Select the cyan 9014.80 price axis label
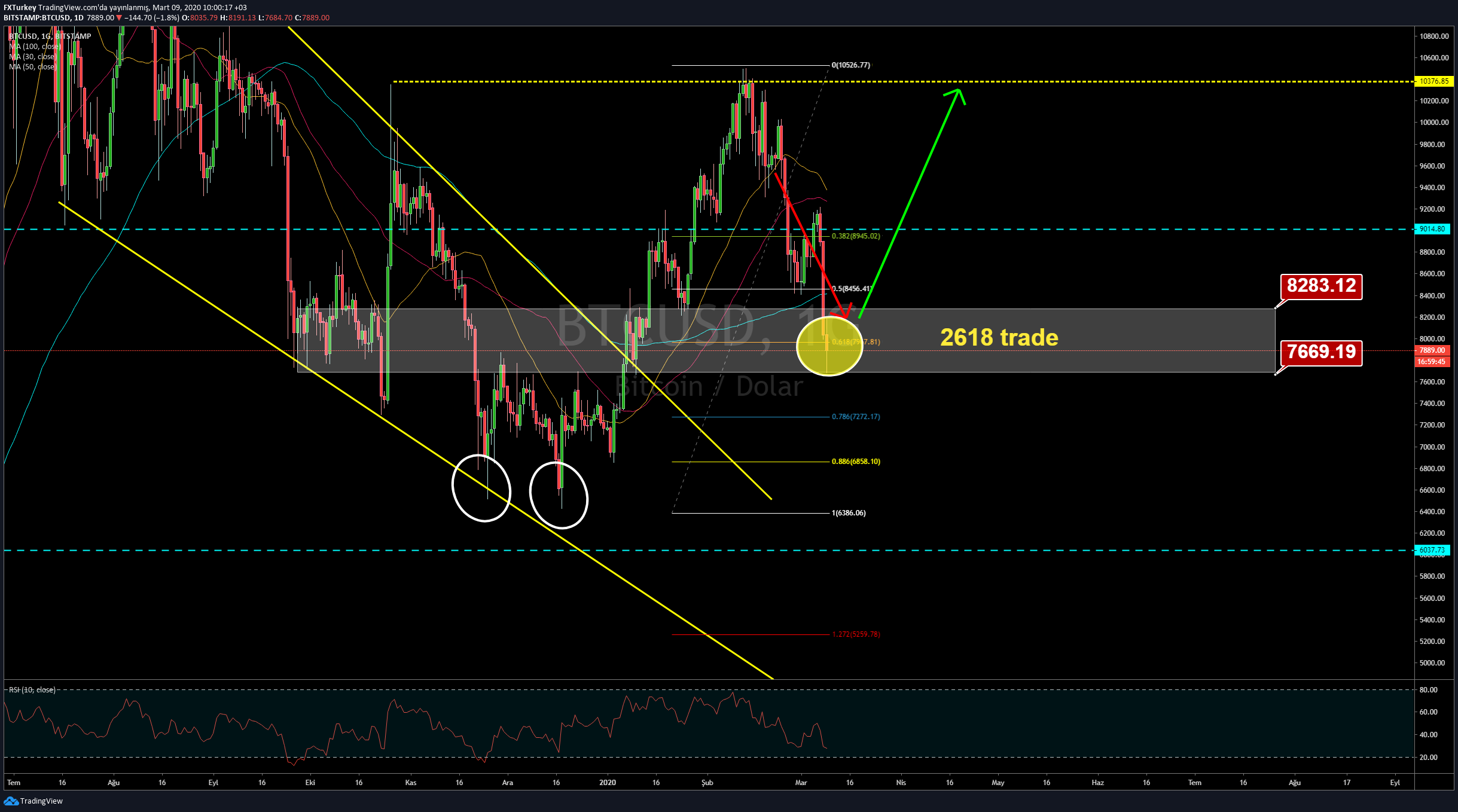Viewport: 1458px width, 812px height. point(1432,229)
